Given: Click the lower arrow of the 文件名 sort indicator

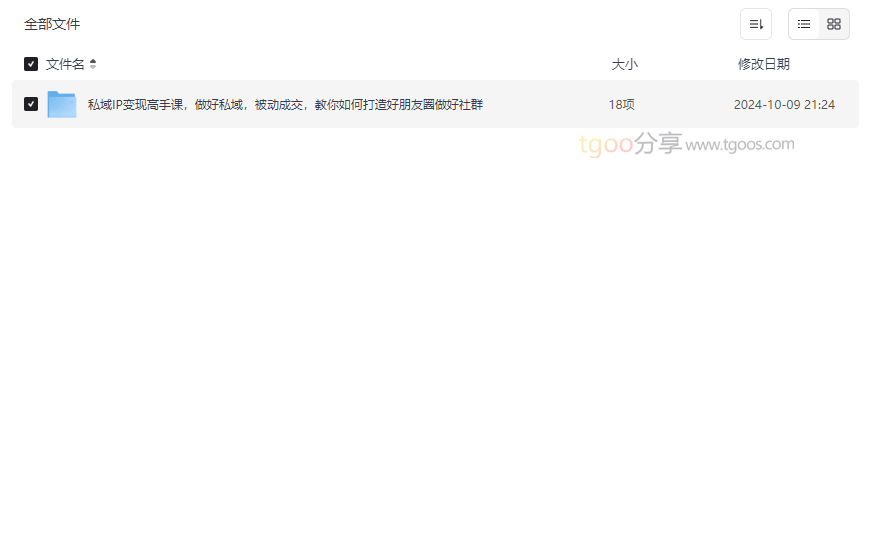Looking at the screenshot, I should [93, 67].
